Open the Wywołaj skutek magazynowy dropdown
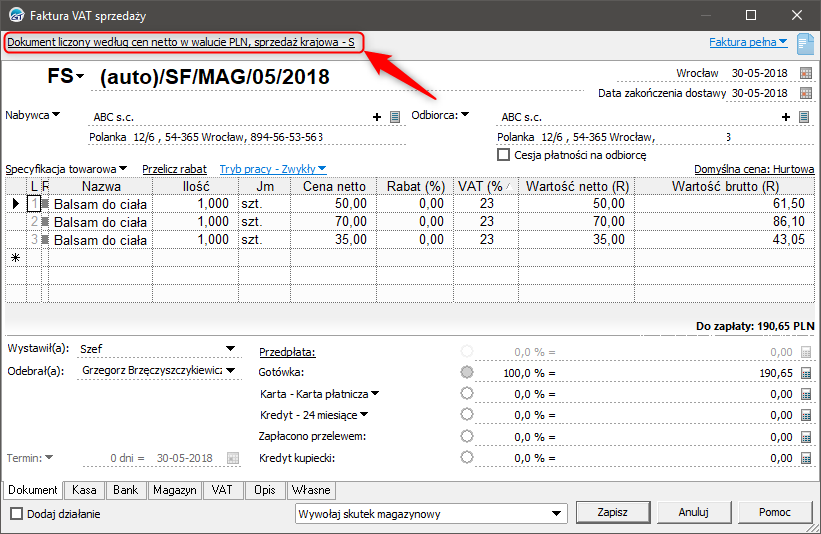The height and width of the screenshot is (534, 821). tap(557, 513)
